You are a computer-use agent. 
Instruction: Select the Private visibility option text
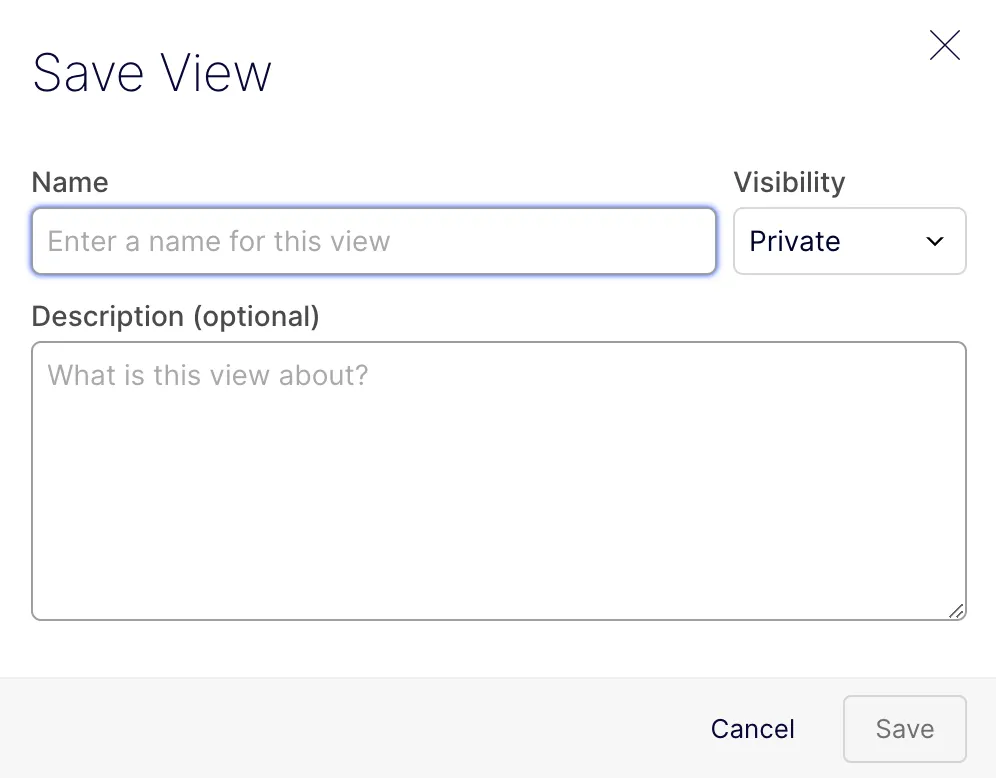click(x=795, y=241)
